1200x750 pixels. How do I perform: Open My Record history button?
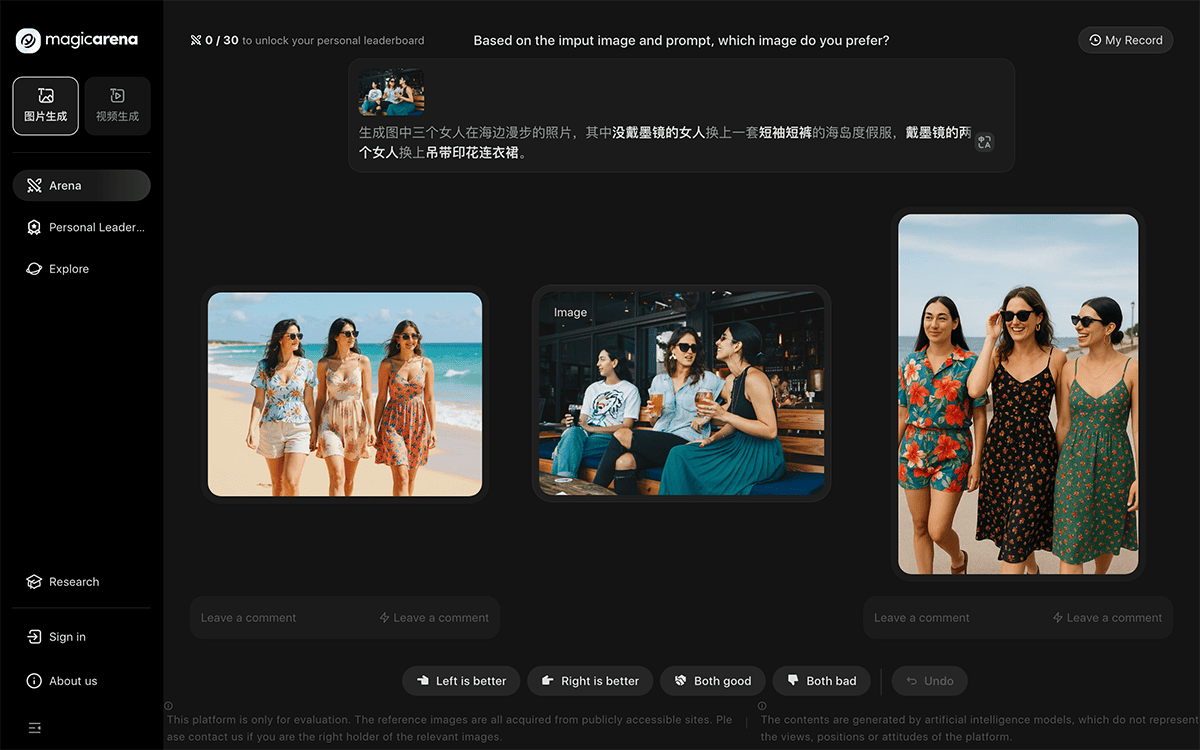point(1125,40)
